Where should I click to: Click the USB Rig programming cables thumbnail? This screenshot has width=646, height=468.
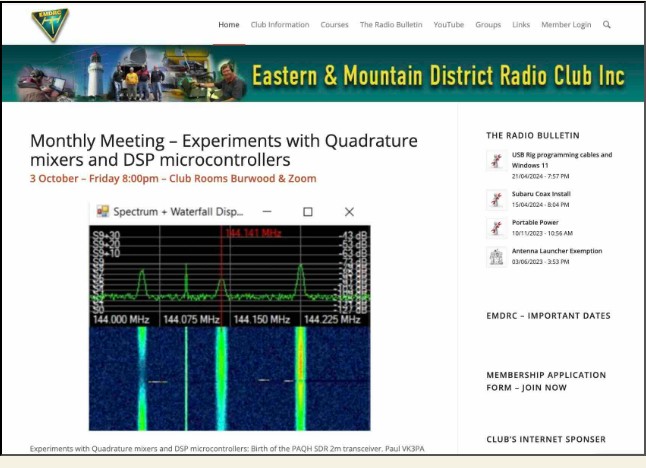pyautogui.click(x=495, y=161)
